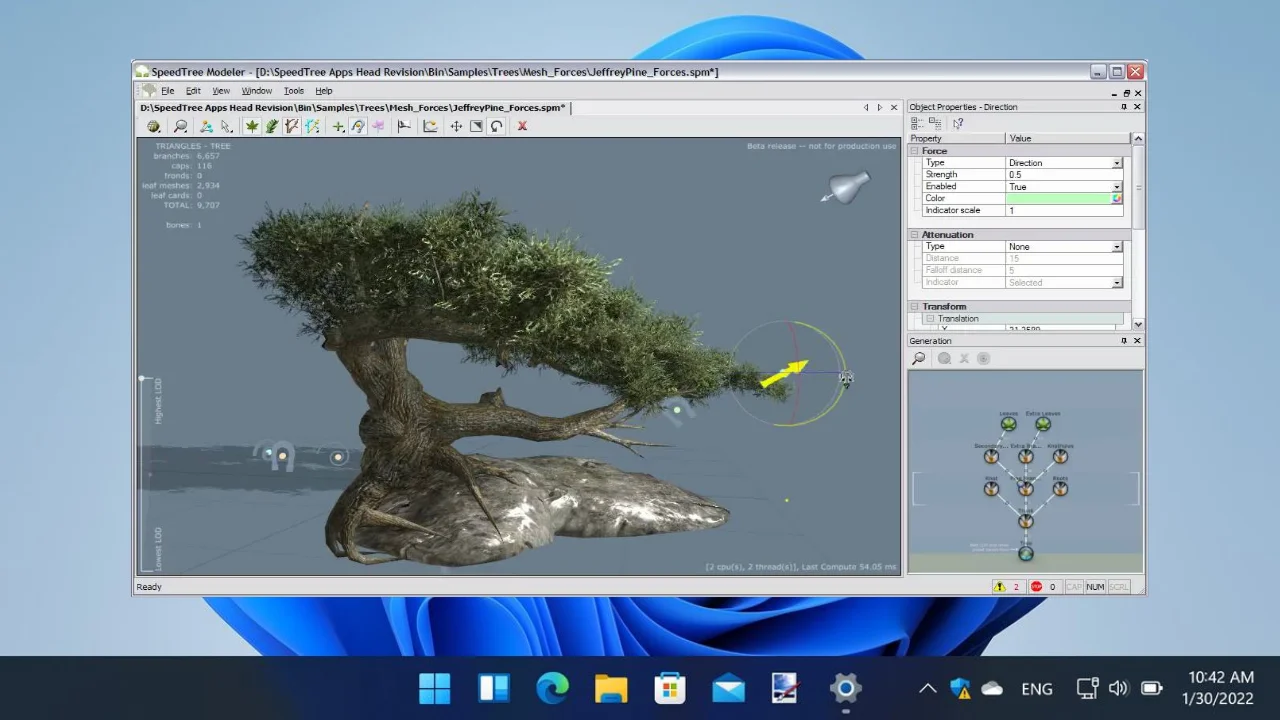The width and height of the screenshot is (1280, 720).
Task: Select the node edit tool icon
Action: [x=206, y=126]
